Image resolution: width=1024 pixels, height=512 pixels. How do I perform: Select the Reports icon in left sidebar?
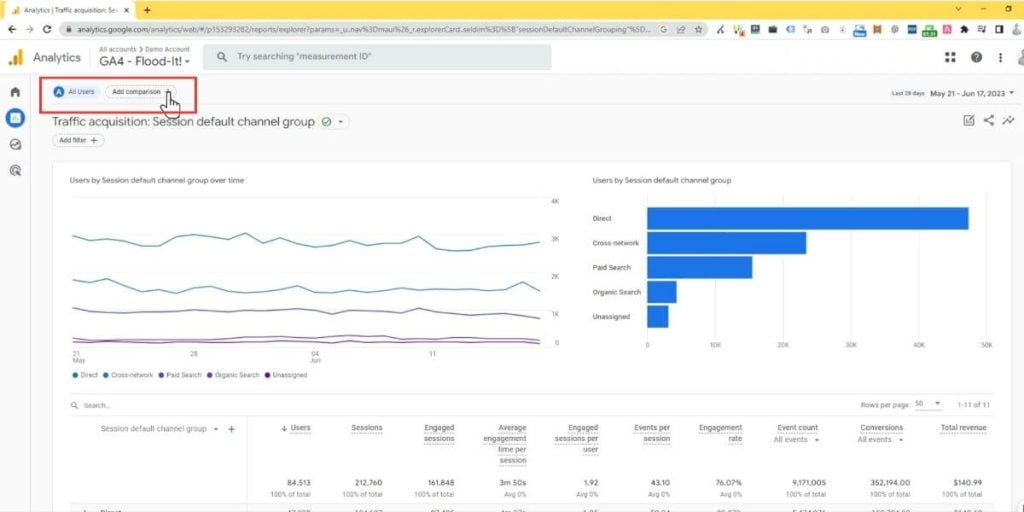point(15,118)
